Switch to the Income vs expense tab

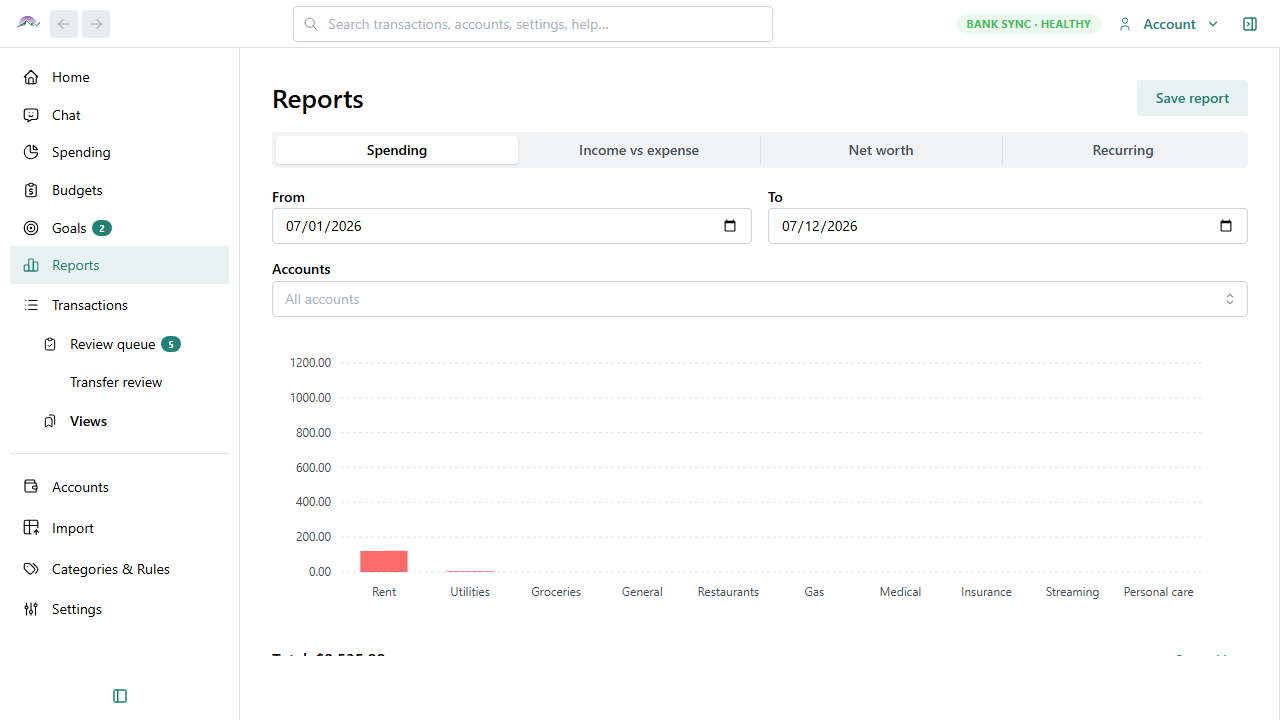(639, 150)
